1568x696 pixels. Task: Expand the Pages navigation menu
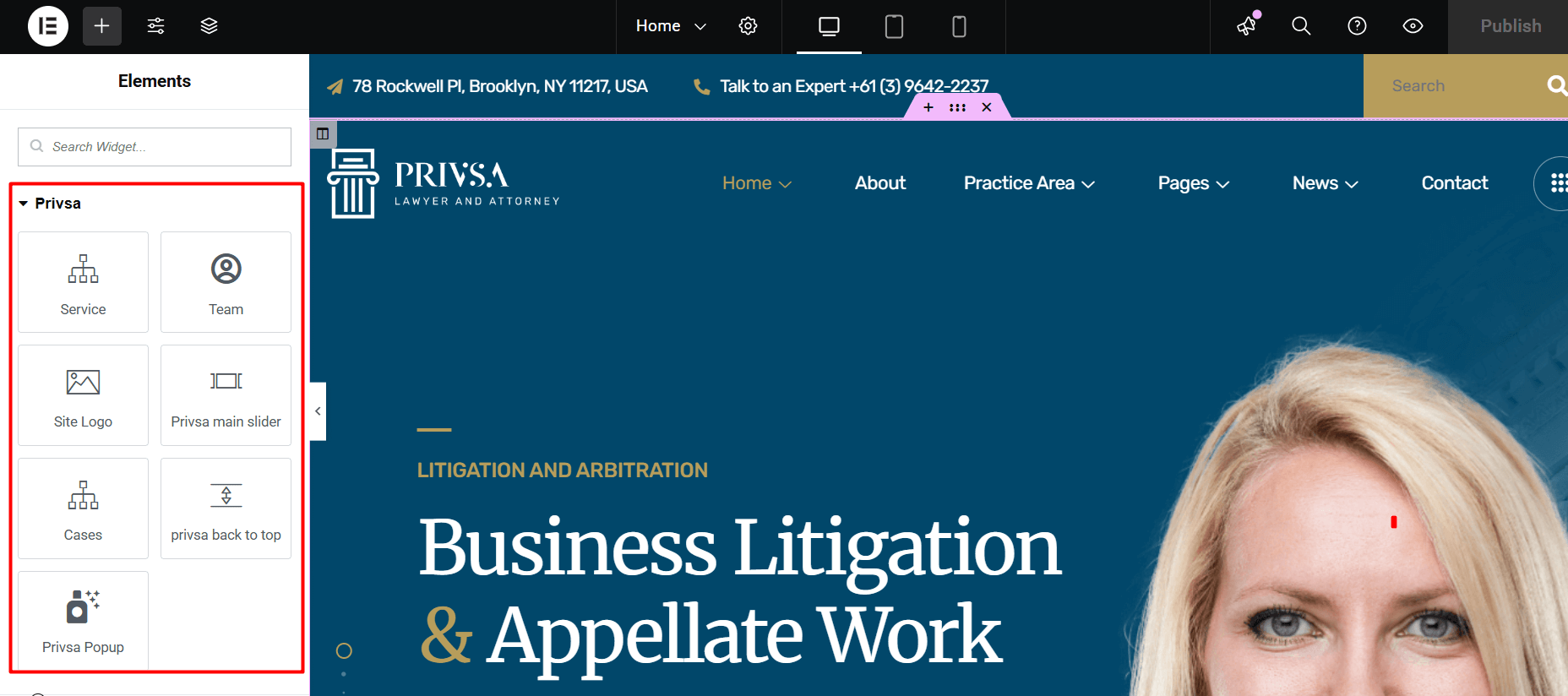(x=1193, y=183)
